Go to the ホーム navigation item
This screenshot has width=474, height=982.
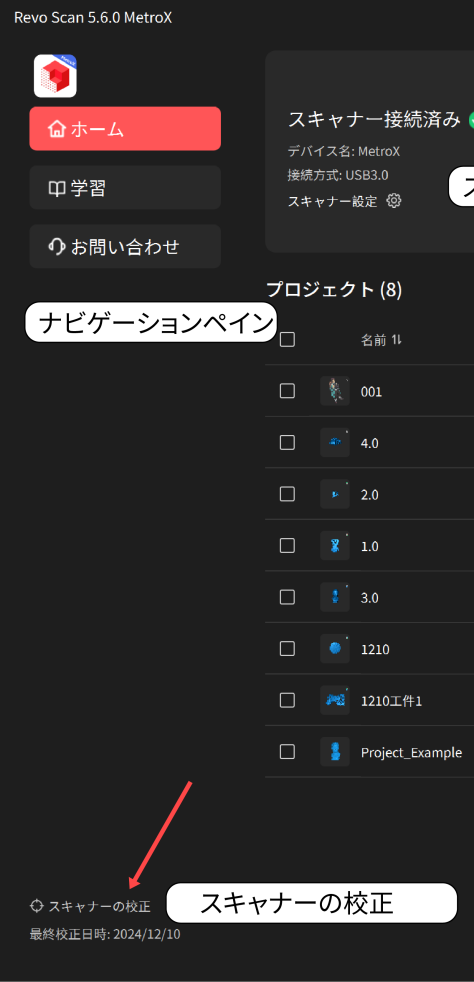click(x=125, y=128)
